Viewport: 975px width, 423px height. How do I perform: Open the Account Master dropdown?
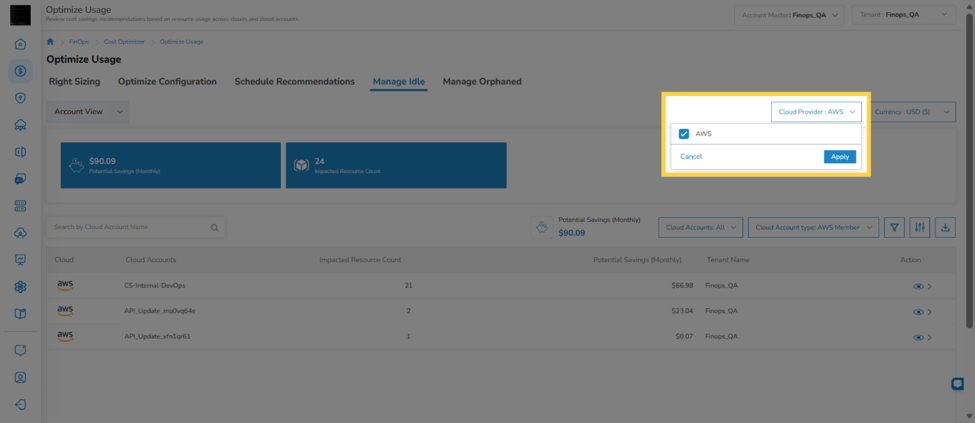point(789,14)
